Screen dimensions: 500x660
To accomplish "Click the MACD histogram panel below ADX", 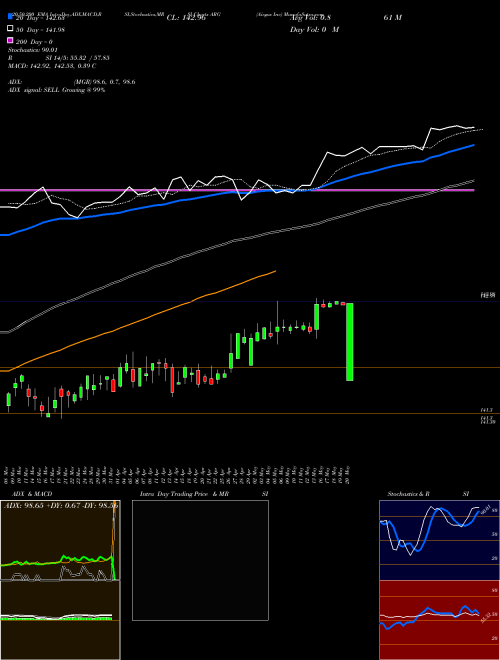I will tap(60, 620).
